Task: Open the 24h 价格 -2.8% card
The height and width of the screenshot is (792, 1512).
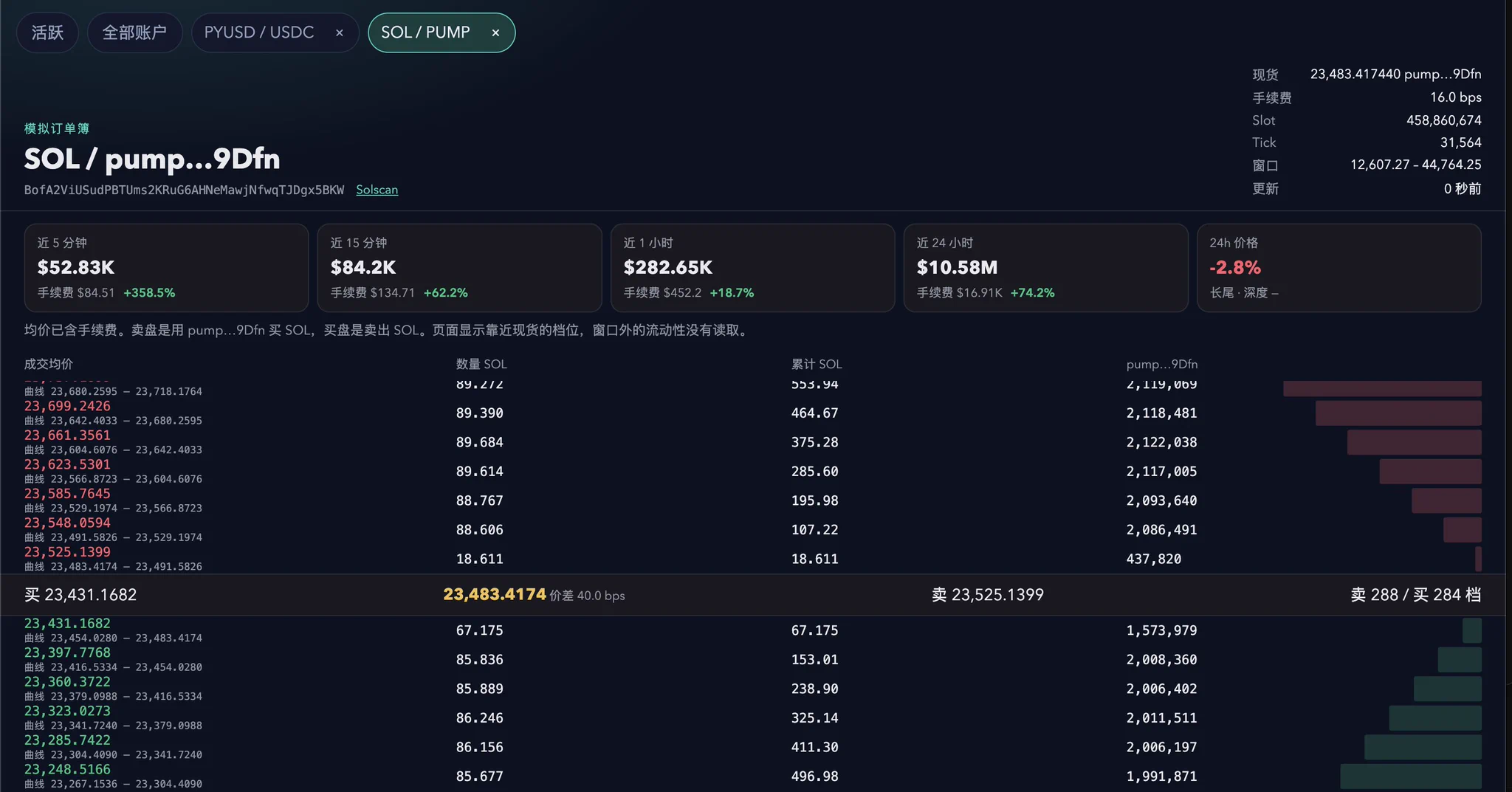Action: 1339,268
